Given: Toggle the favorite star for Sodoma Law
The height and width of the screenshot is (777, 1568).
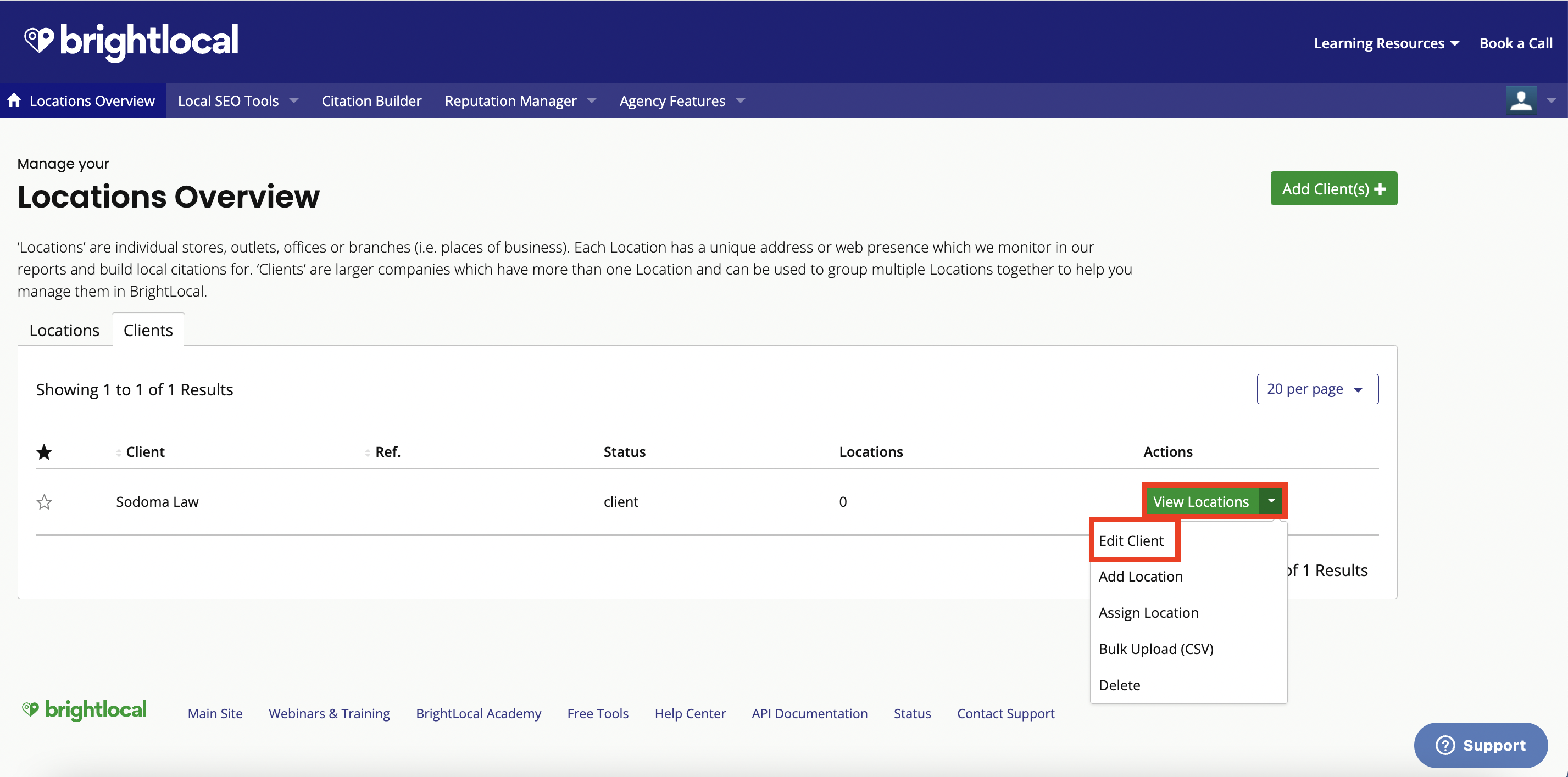Looking at the screenshot, I should click(44, 502).
